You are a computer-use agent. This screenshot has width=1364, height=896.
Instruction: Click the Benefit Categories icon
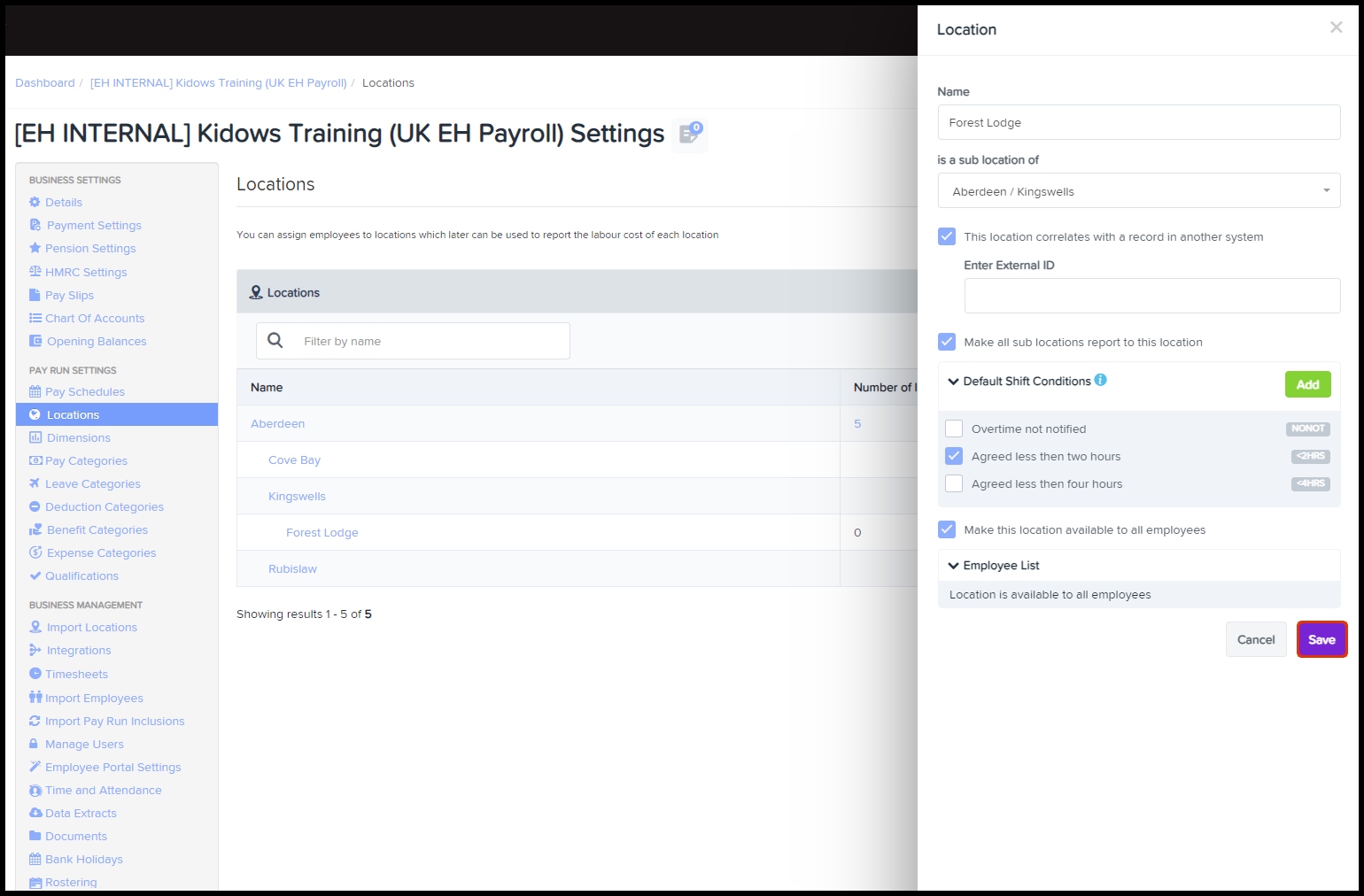(35, 529)
